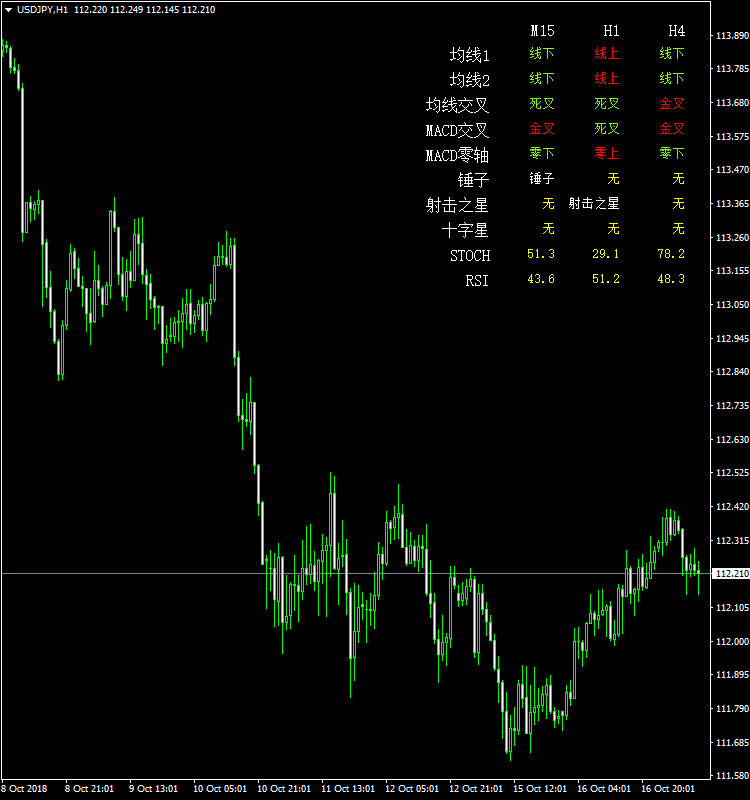Click the 11 Oct 13:01 time label

point(348,789)
